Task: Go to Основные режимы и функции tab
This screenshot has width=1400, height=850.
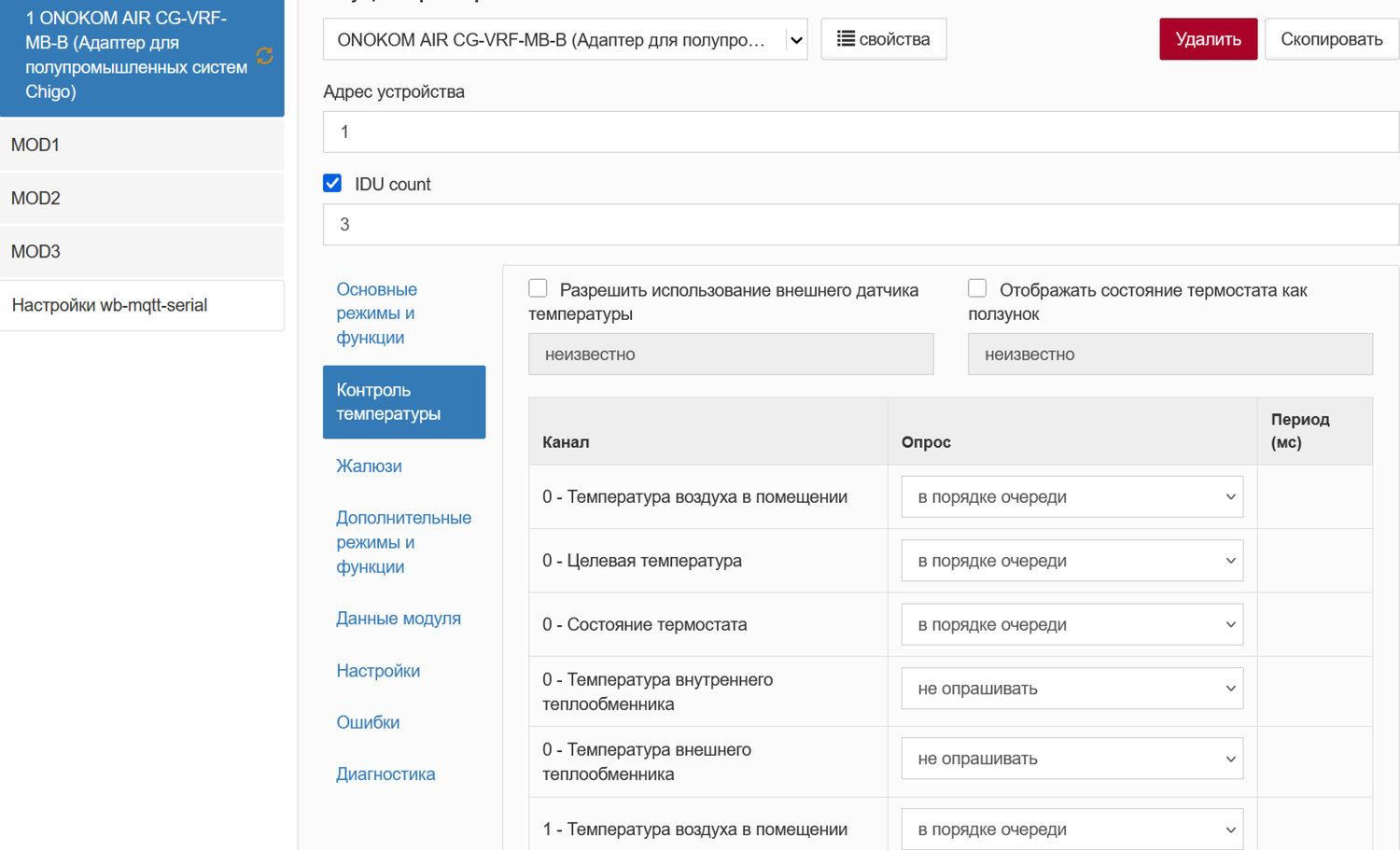Action: pyautogui.click(x=377, y=314)
